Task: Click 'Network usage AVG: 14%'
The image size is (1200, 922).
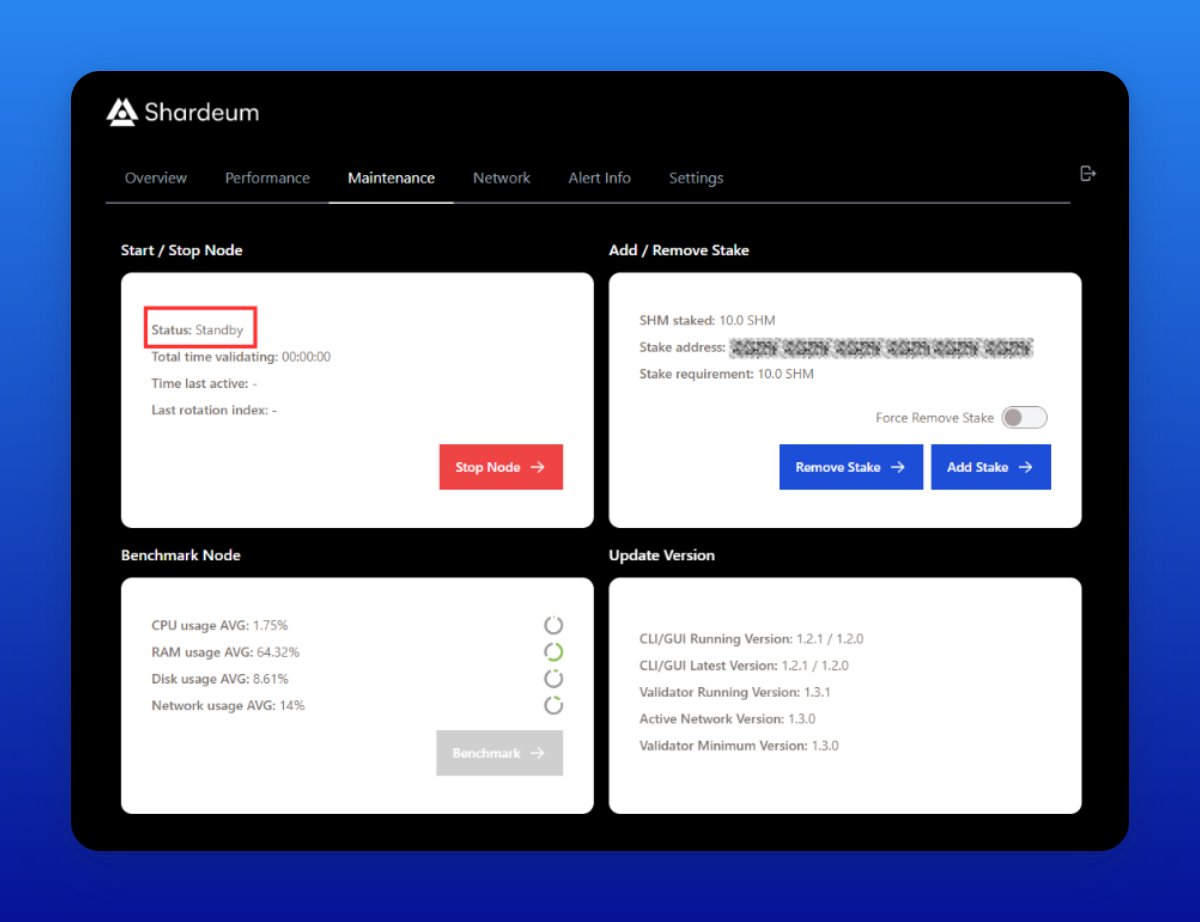Action: pos(228,706)
